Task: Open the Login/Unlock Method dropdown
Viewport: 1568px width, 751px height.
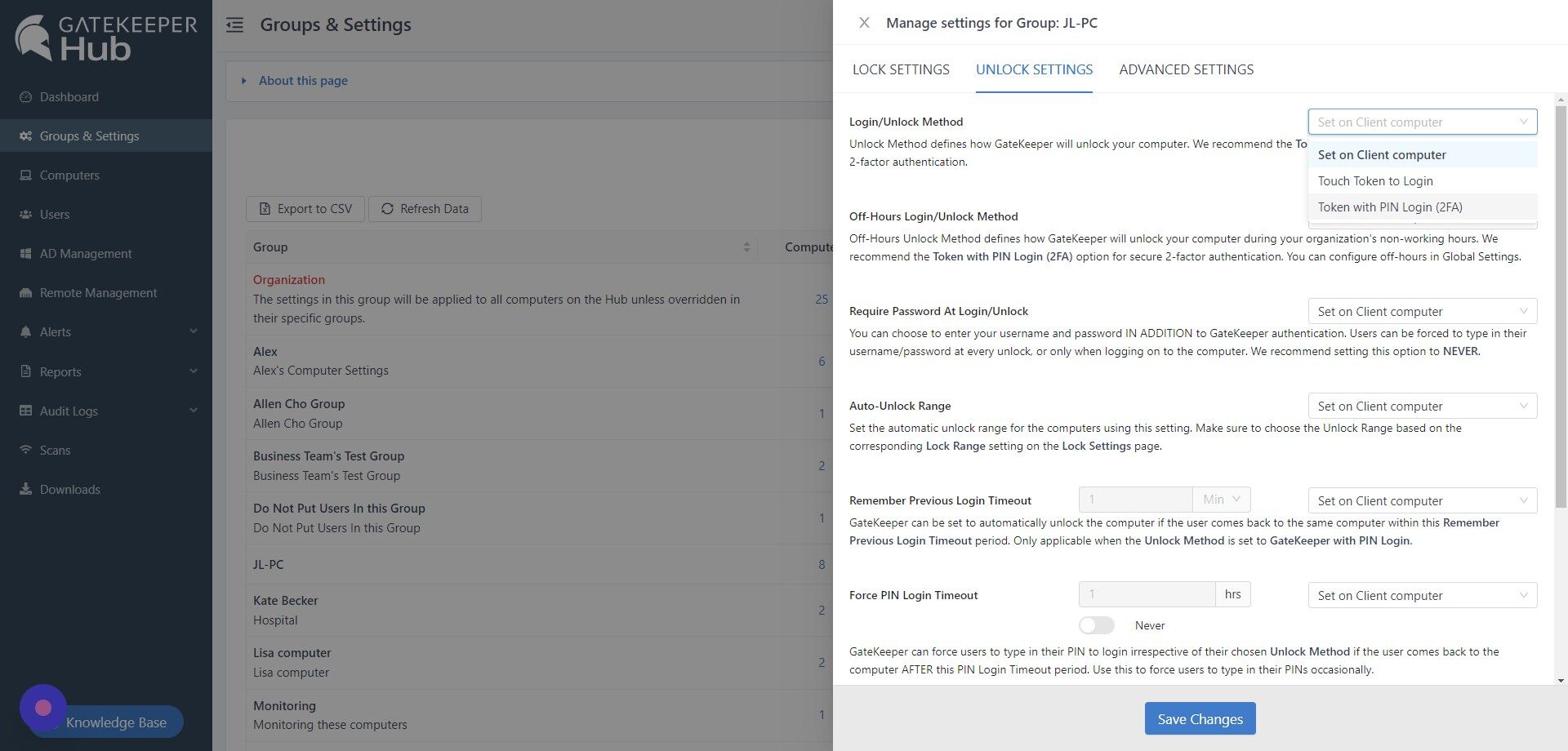Action: tap(1422, 122)
